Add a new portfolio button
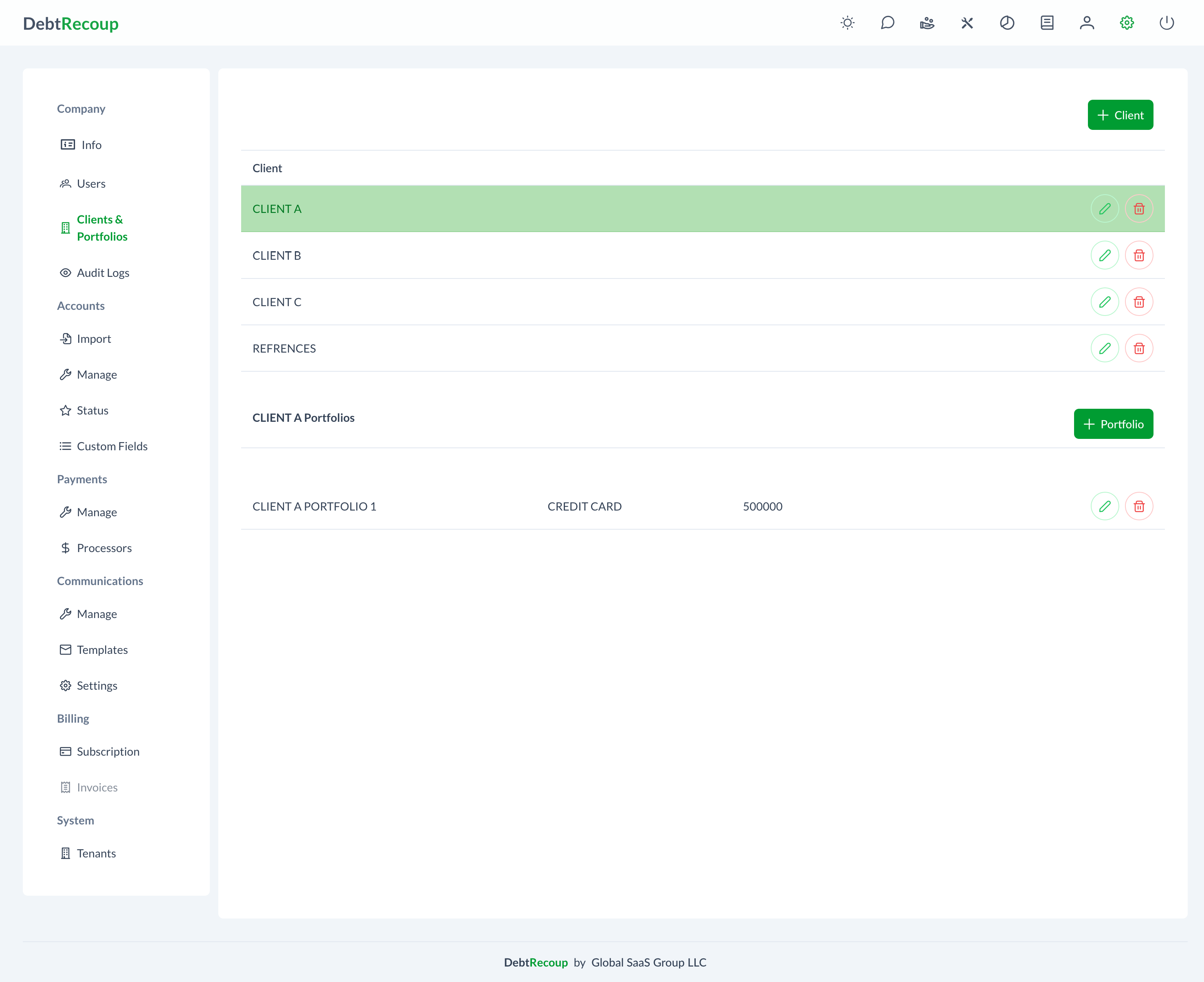The width and height of the screenshot is (1204, 982). point(1113,424)
